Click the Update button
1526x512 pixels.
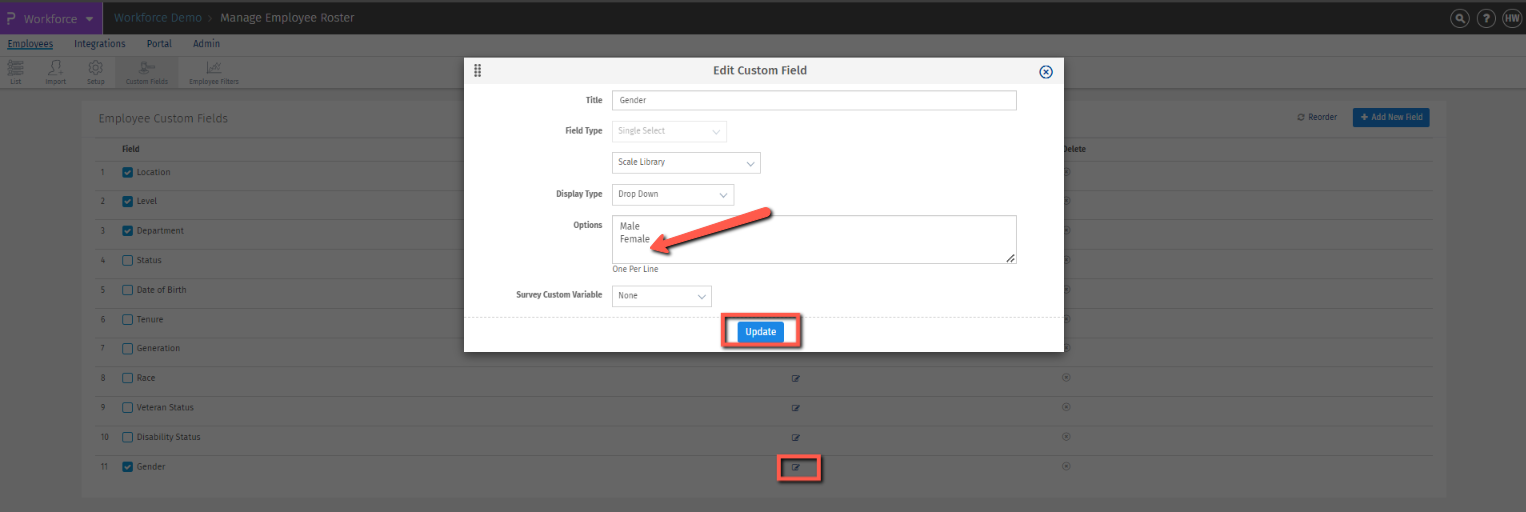tap(760, 332)
